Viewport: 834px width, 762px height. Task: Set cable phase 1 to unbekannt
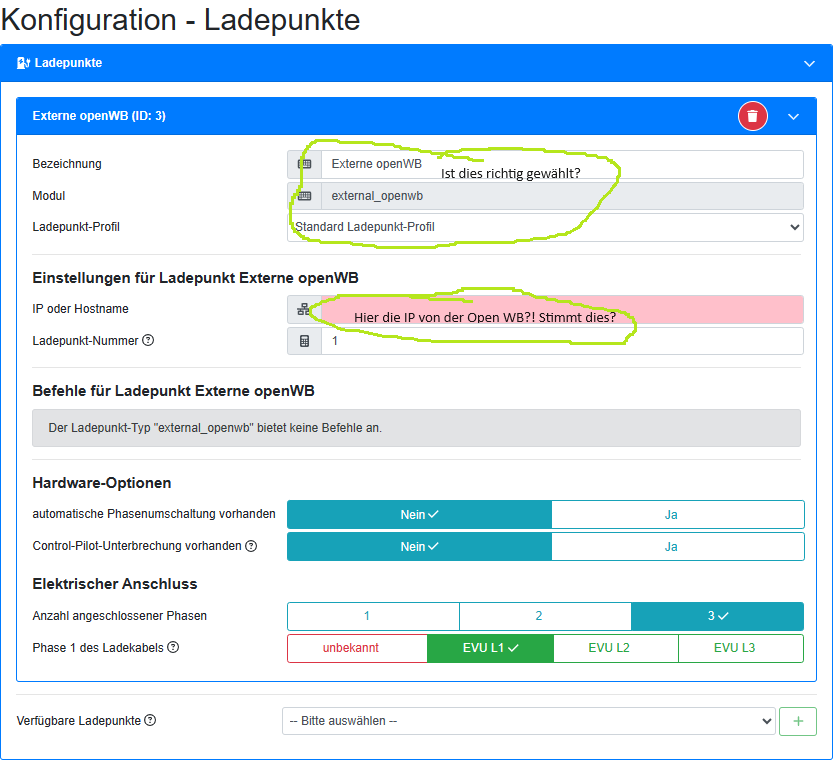(357, 648)
